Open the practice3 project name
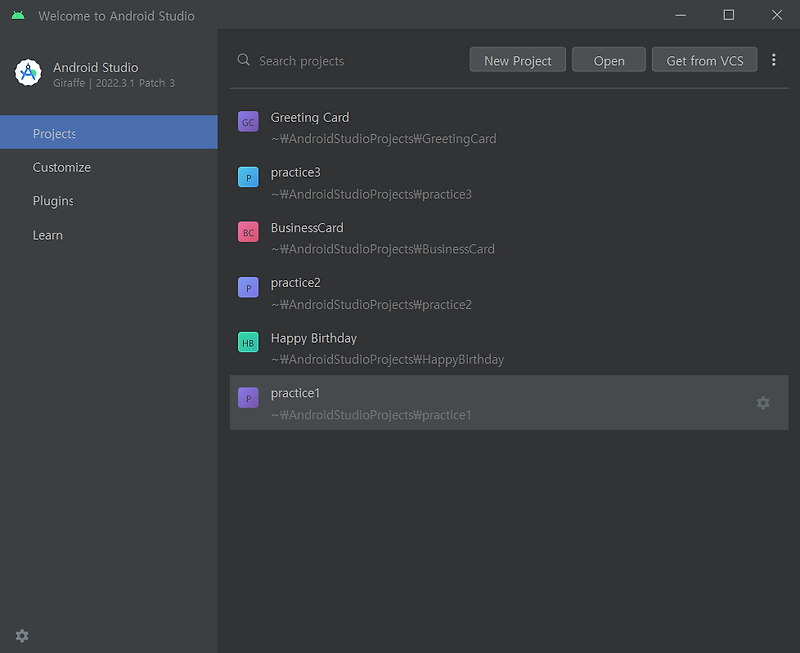 click(295, 172)
